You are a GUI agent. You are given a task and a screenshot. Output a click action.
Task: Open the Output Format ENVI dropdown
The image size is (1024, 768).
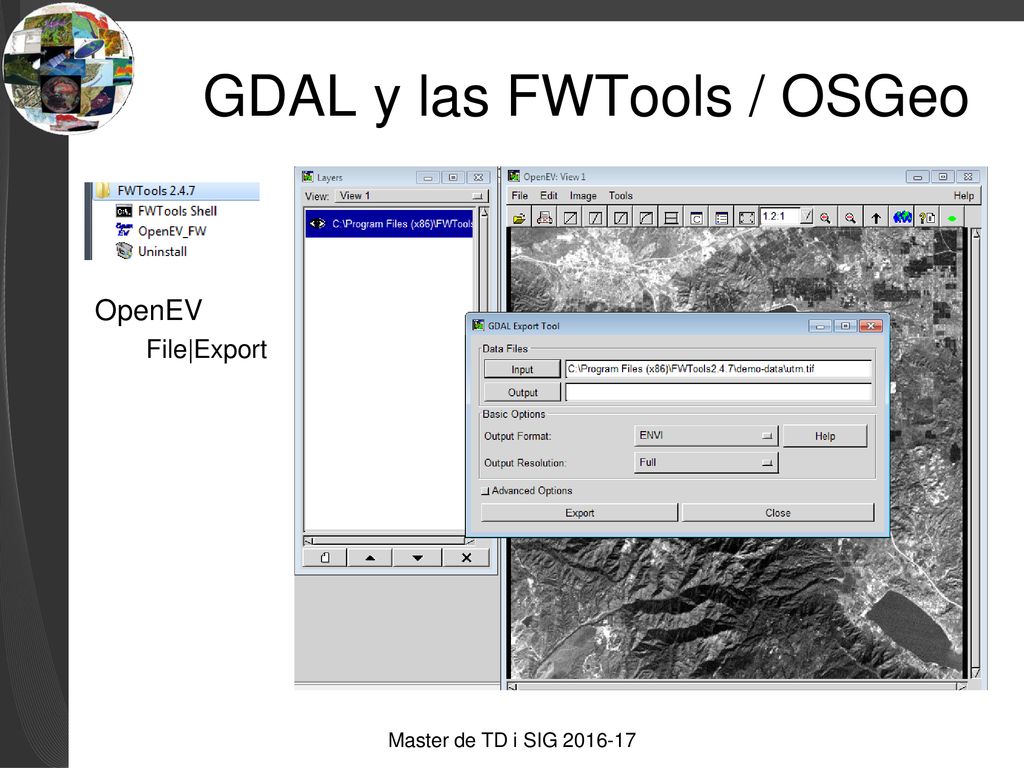706,436
